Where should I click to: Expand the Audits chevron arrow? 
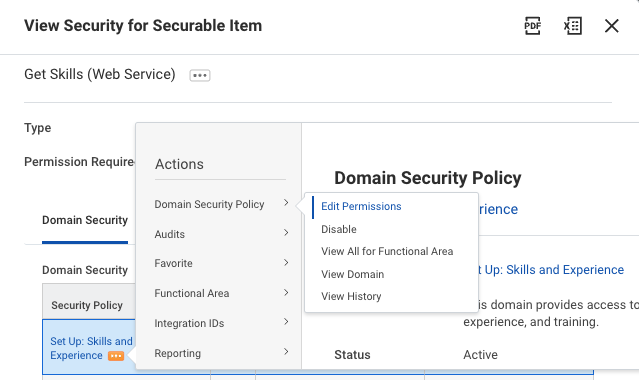point(286,232)
